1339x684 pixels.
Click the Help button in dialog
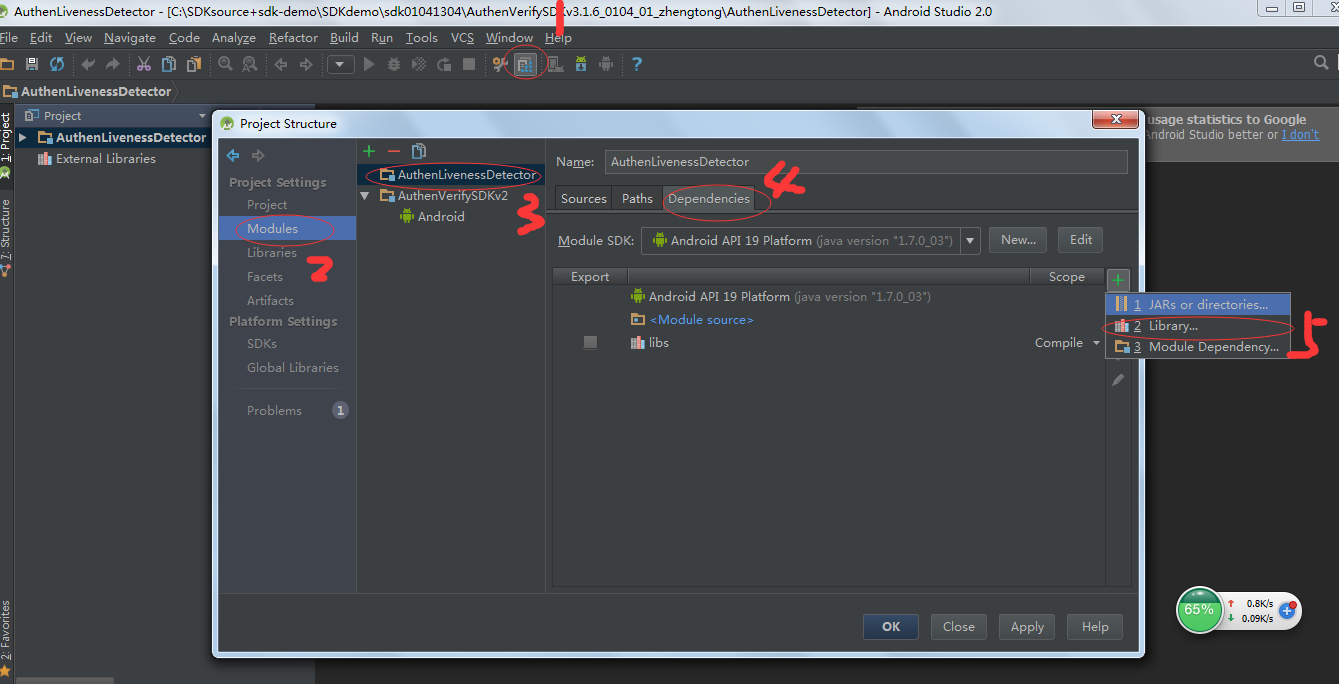(x=1095, y=627)
